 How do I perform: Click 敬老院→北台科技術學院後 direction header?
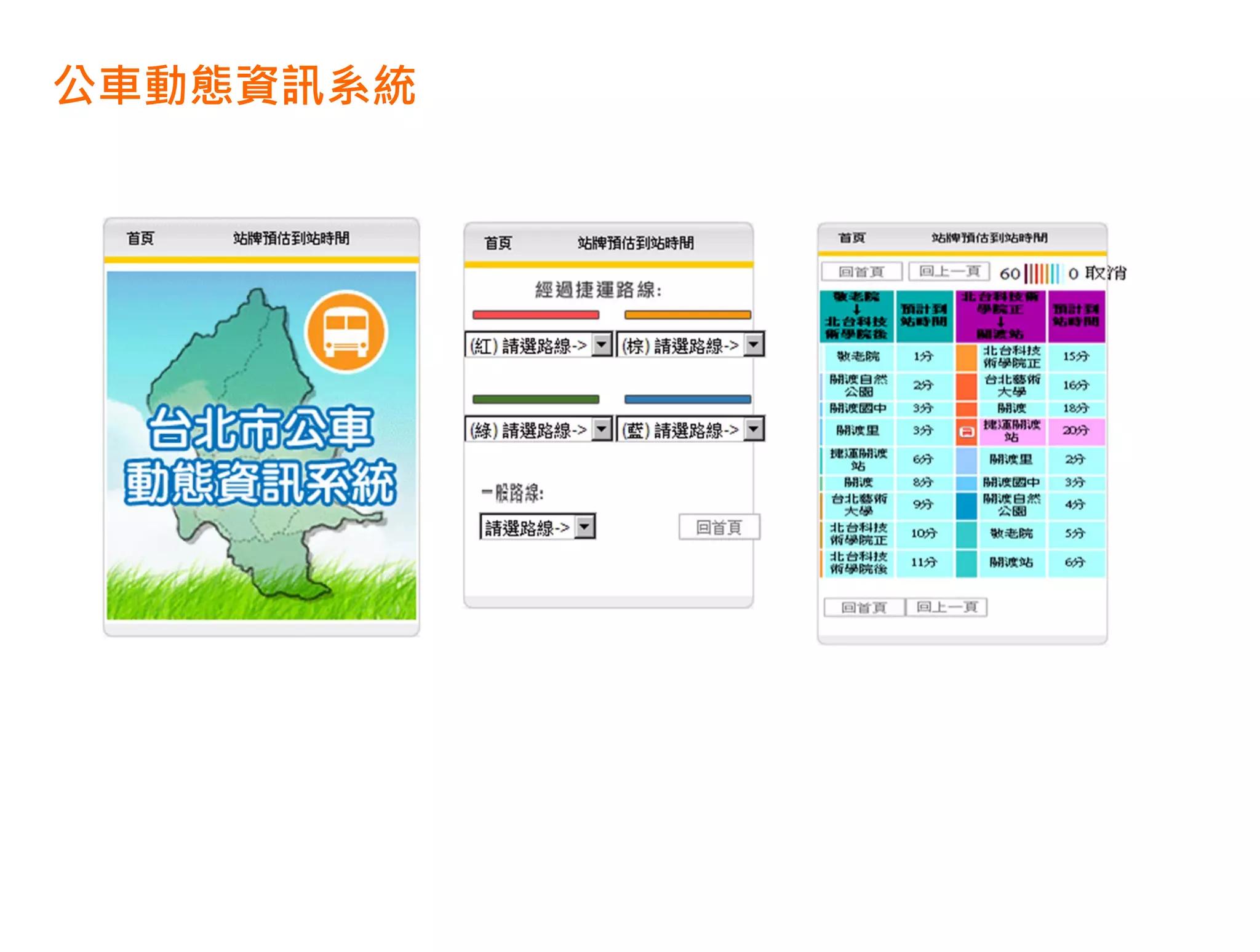coord(857,316)
